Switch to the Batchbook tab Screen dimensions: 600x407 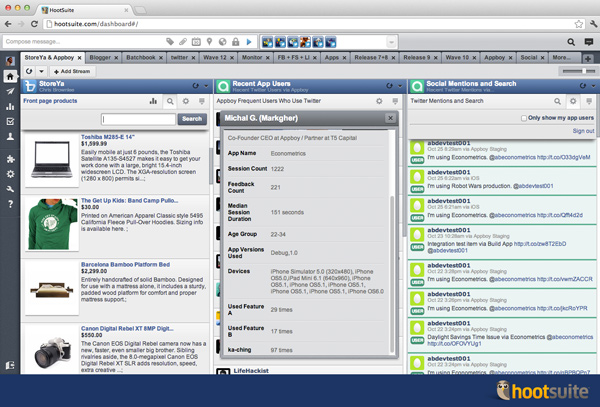(140, 57)
